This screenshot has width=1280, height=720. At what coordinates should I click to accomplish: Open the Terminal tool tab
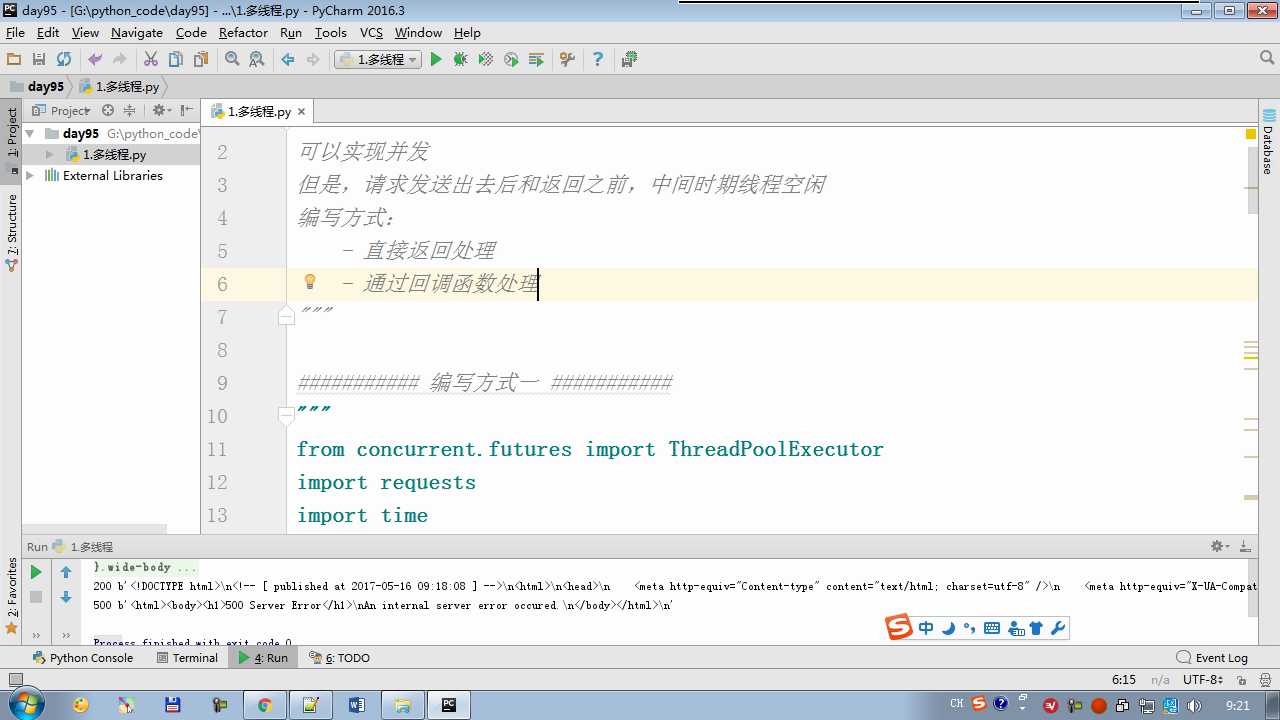coord(187,658)
